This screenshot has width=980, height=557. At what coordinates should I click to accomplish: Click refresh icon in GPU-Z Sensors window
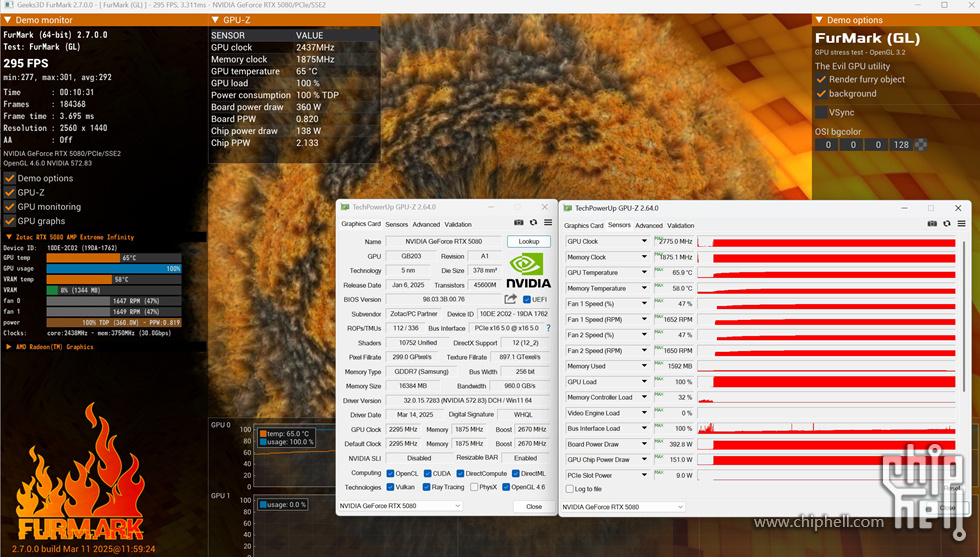947,224
